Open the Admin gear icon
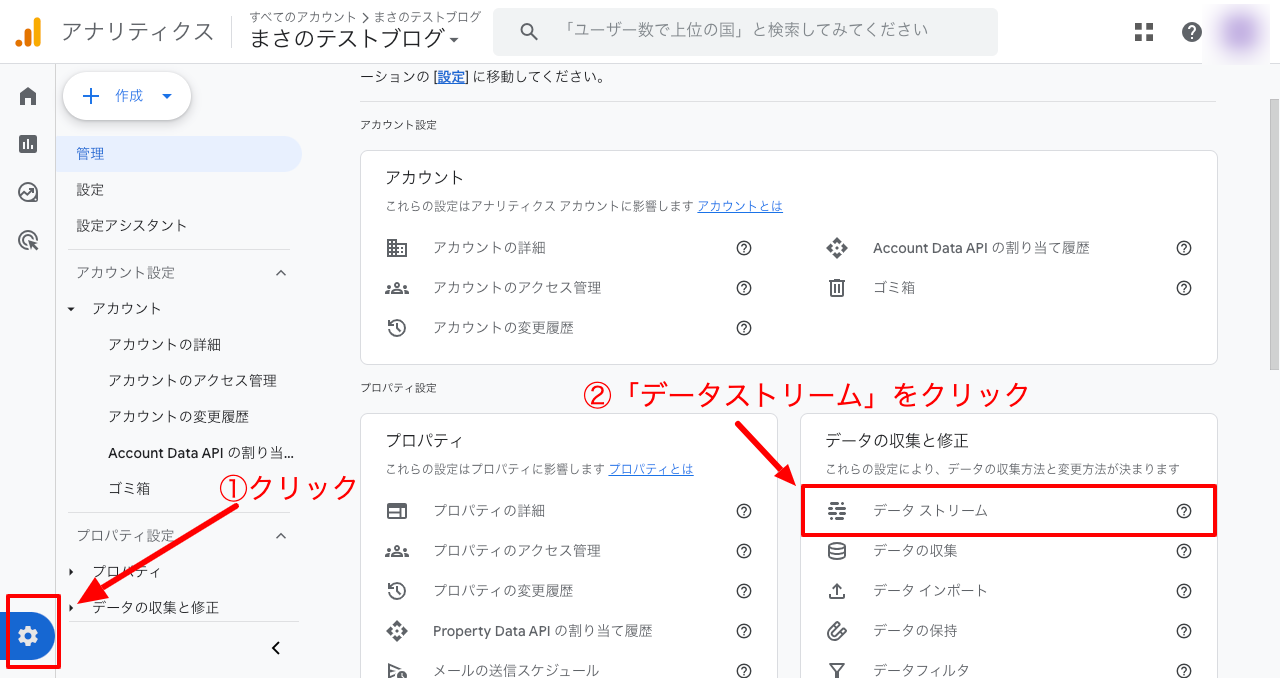 tap(28, 635)
